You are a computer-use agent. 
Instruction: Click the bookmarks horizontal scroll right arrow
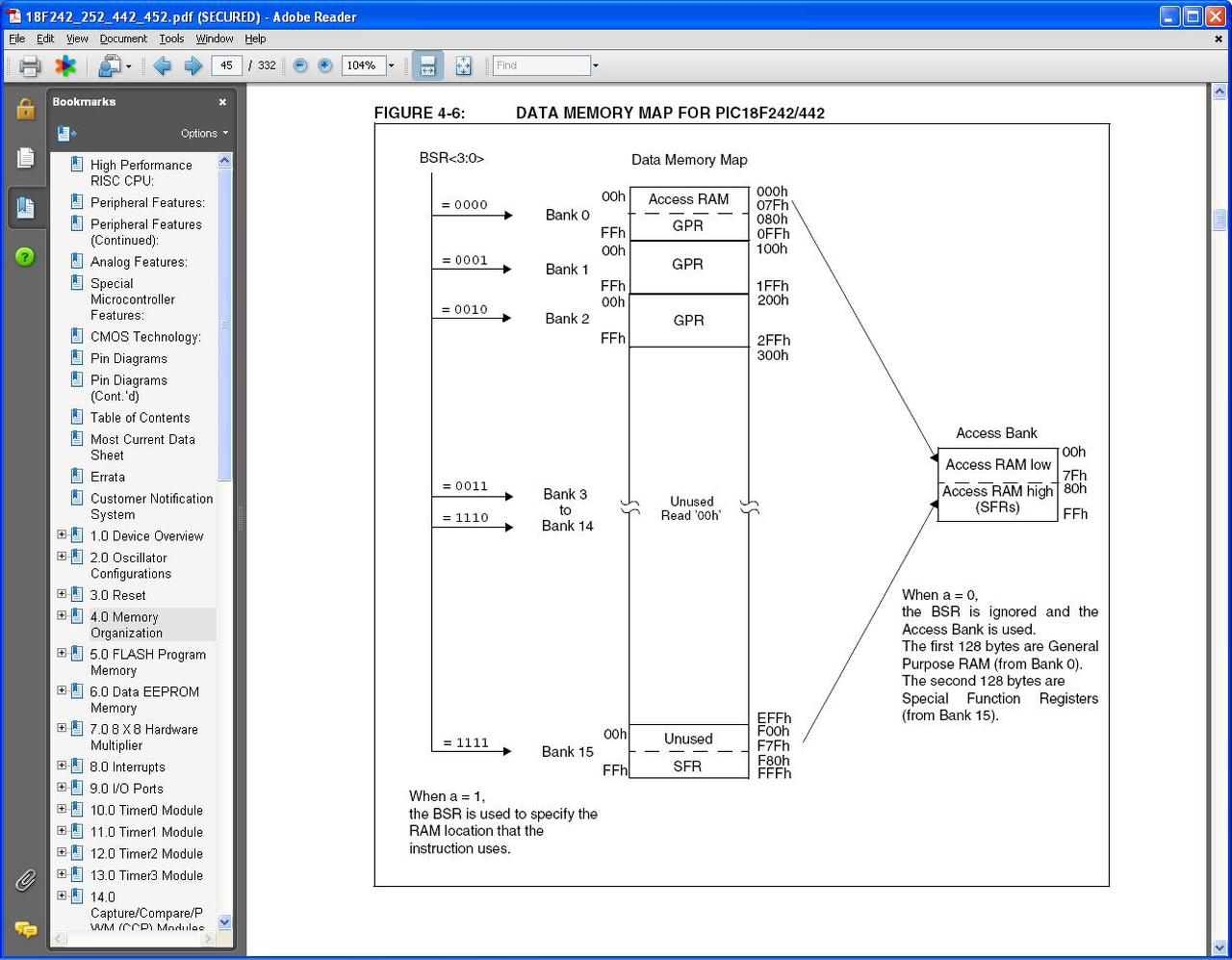click(209, 938)
